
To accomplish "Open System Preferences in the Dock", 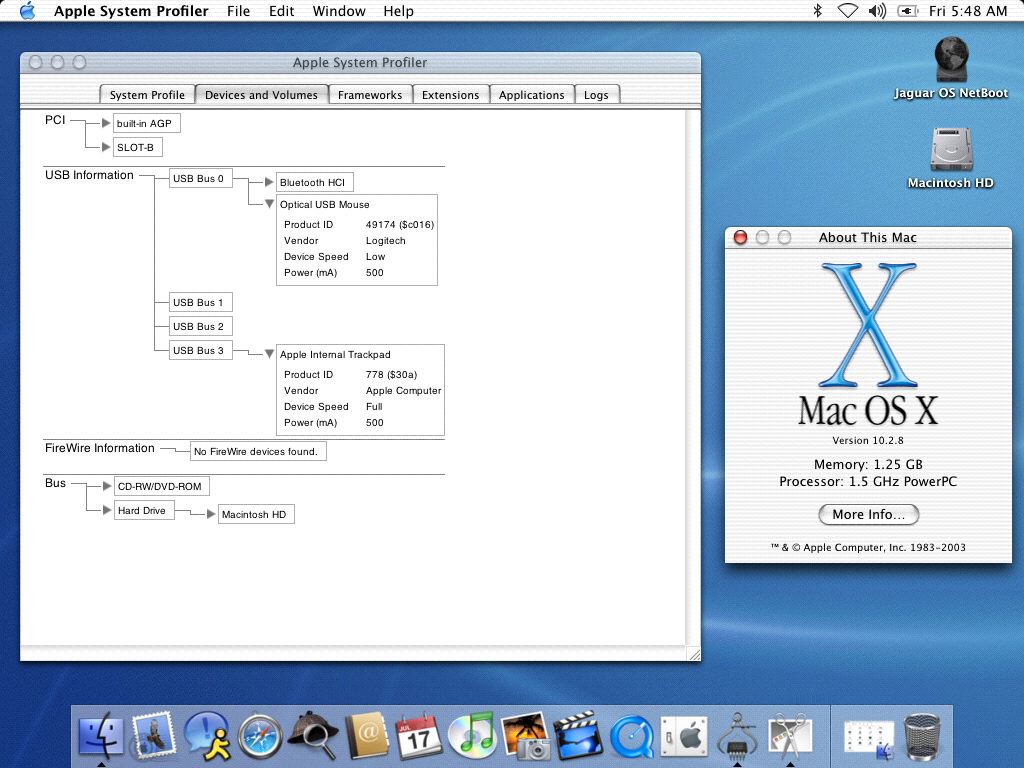I will coord(684,737).
